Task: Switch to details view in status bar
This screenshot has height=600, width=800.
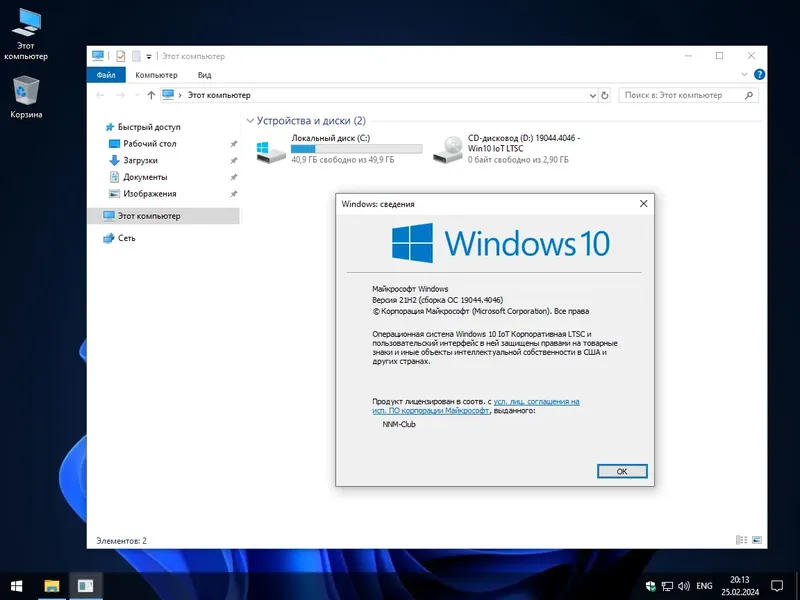Action: pos(741,540)
